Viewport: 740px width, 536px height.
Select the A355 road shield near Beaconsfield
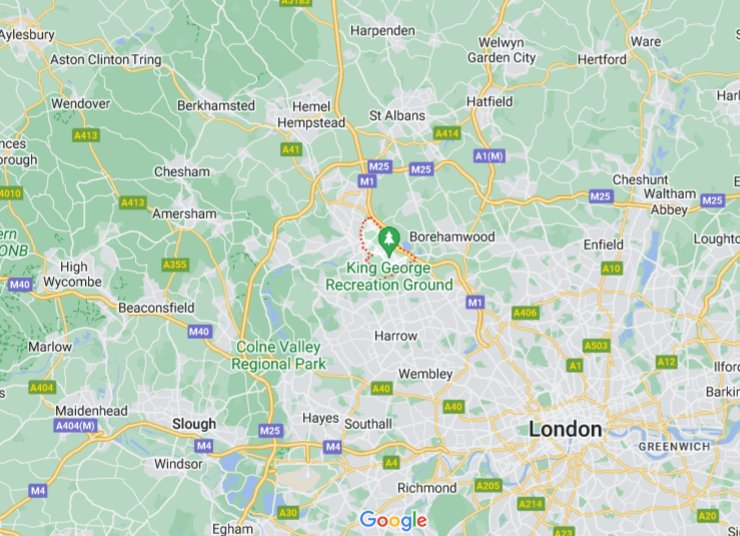coord(175,265)
